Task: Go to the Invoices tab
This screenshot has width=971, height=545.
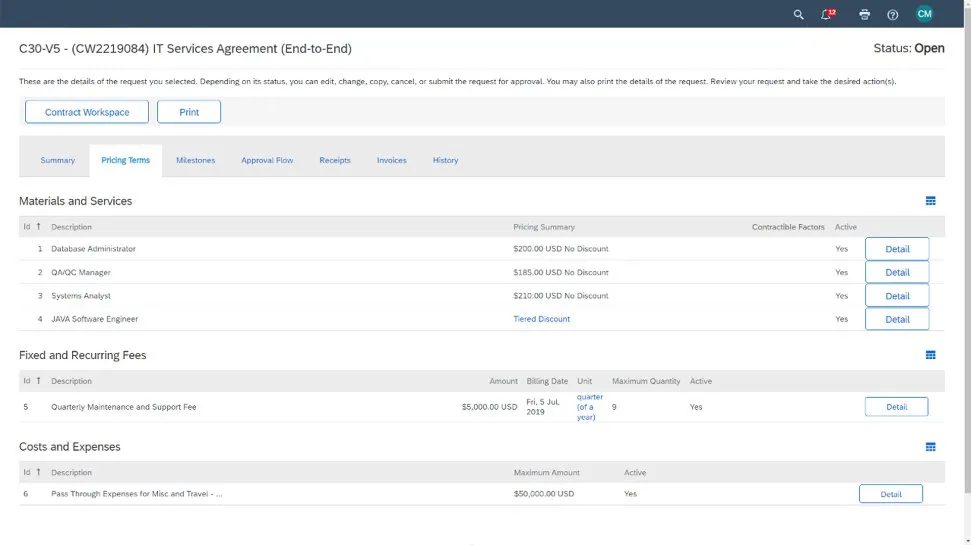Action: click(x=391, y=160)
